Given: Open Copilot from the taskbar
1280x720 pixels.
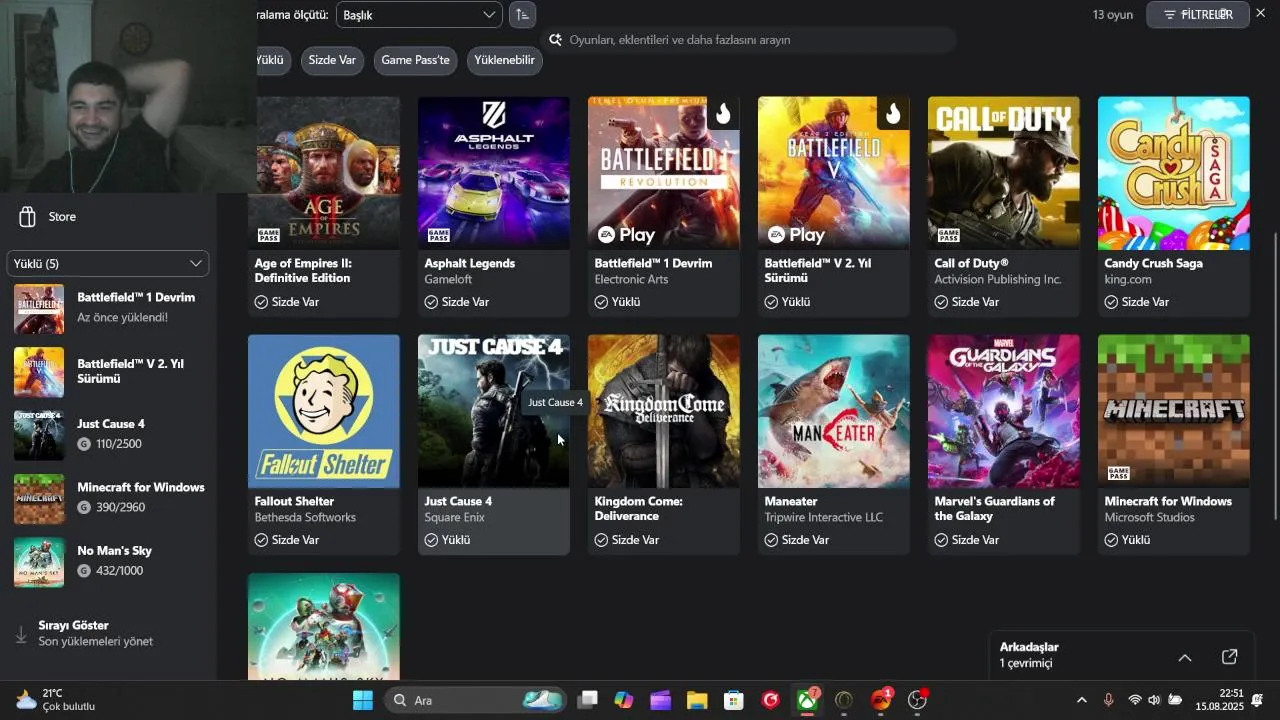Looking at the screenshot, I should point(624,700).
